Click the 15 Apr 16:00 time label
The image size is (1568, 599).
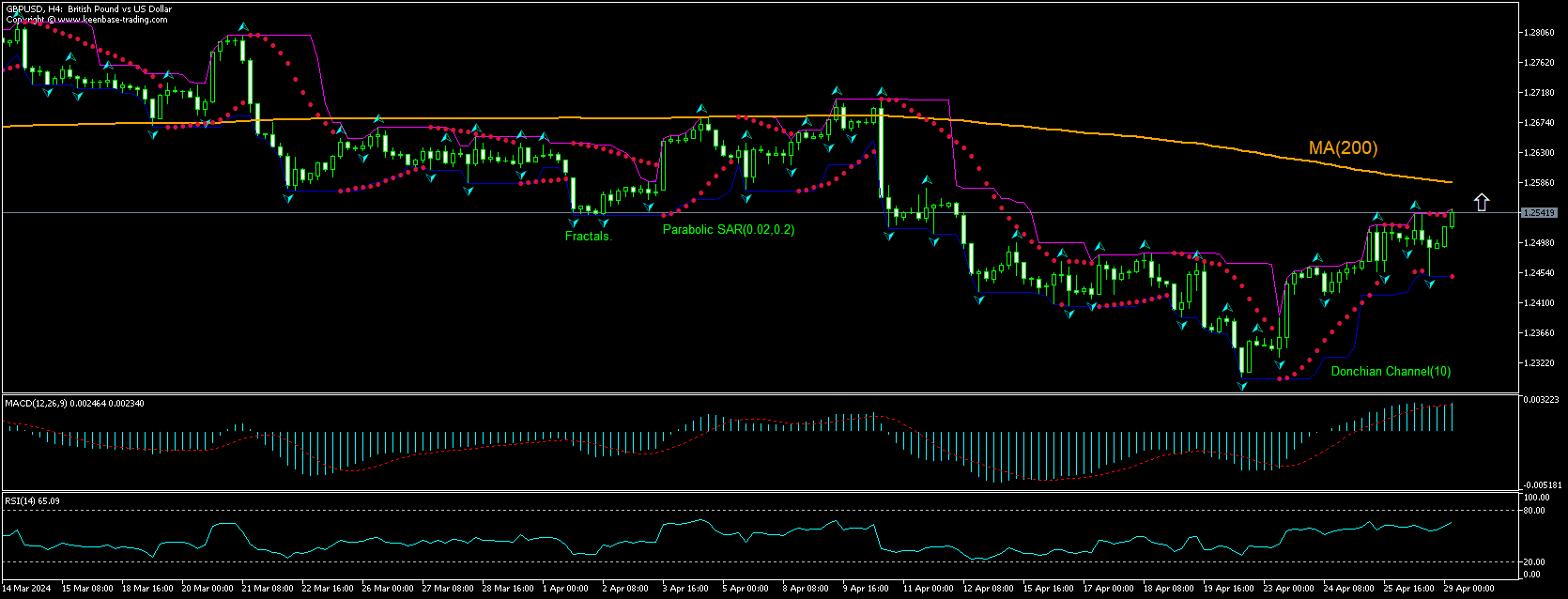point(1049,589)
